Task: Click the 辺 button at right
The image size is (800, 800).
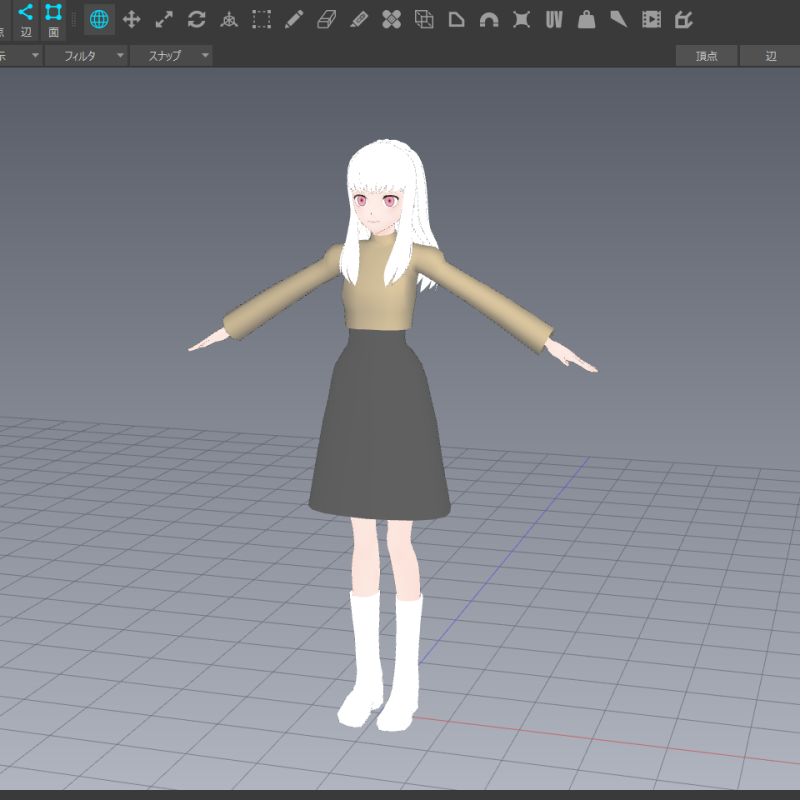Action: point(770,56)
